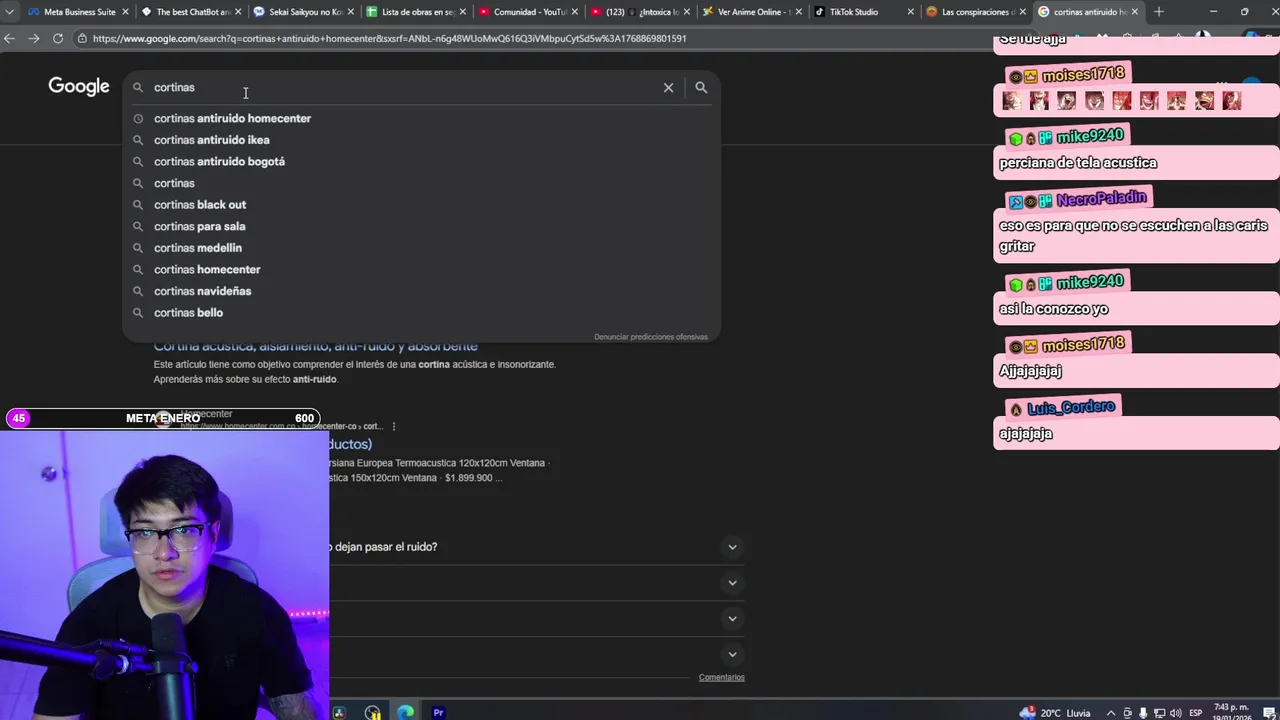Click the streamer webcam overlay

pos(164,575)
